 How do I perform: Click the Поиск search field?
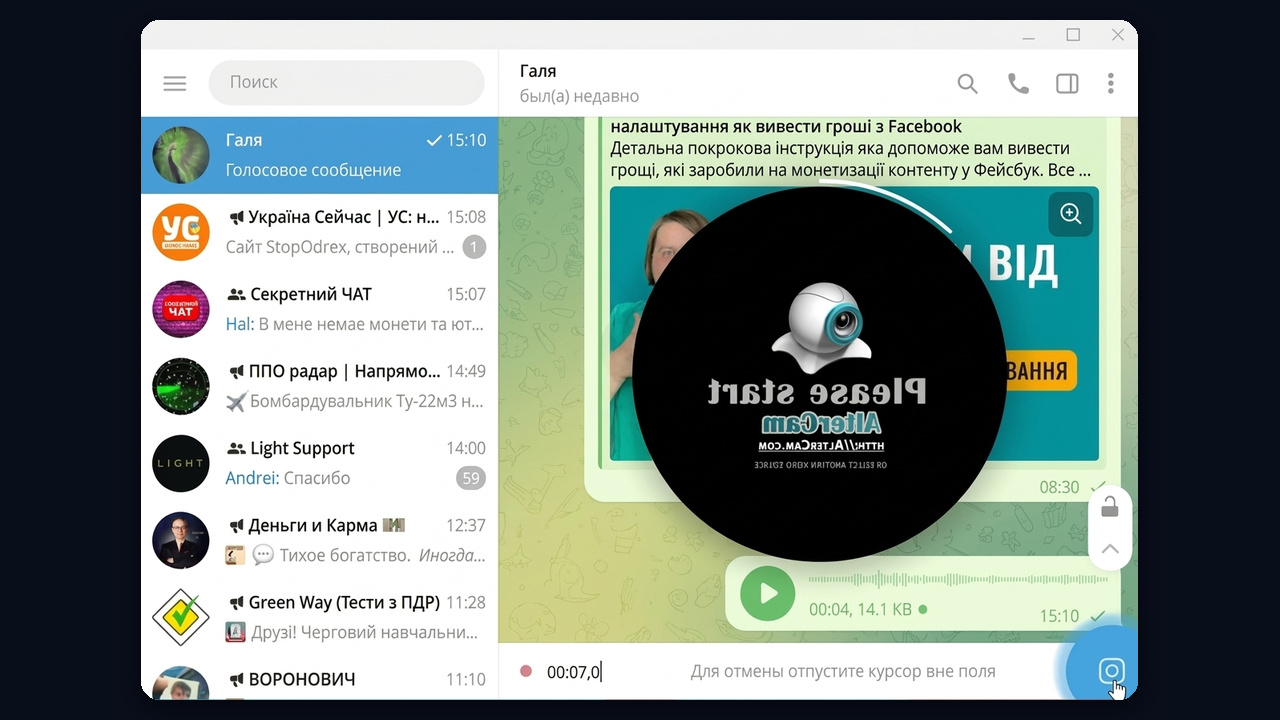346,82
